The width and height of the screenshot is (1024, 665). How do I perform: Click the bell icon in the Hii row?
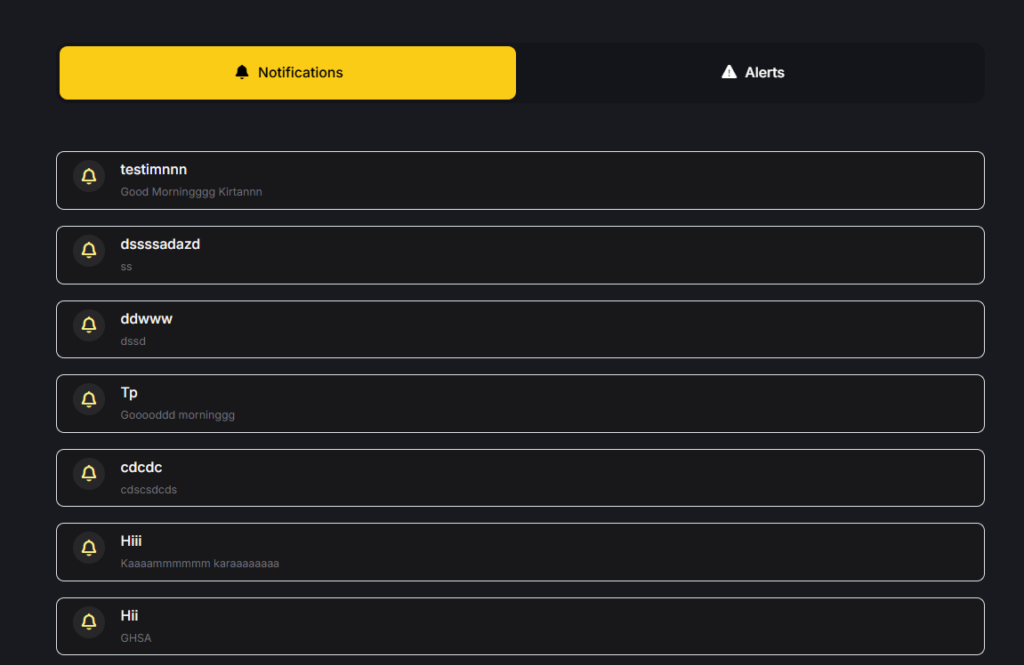[x=89, y=623]
